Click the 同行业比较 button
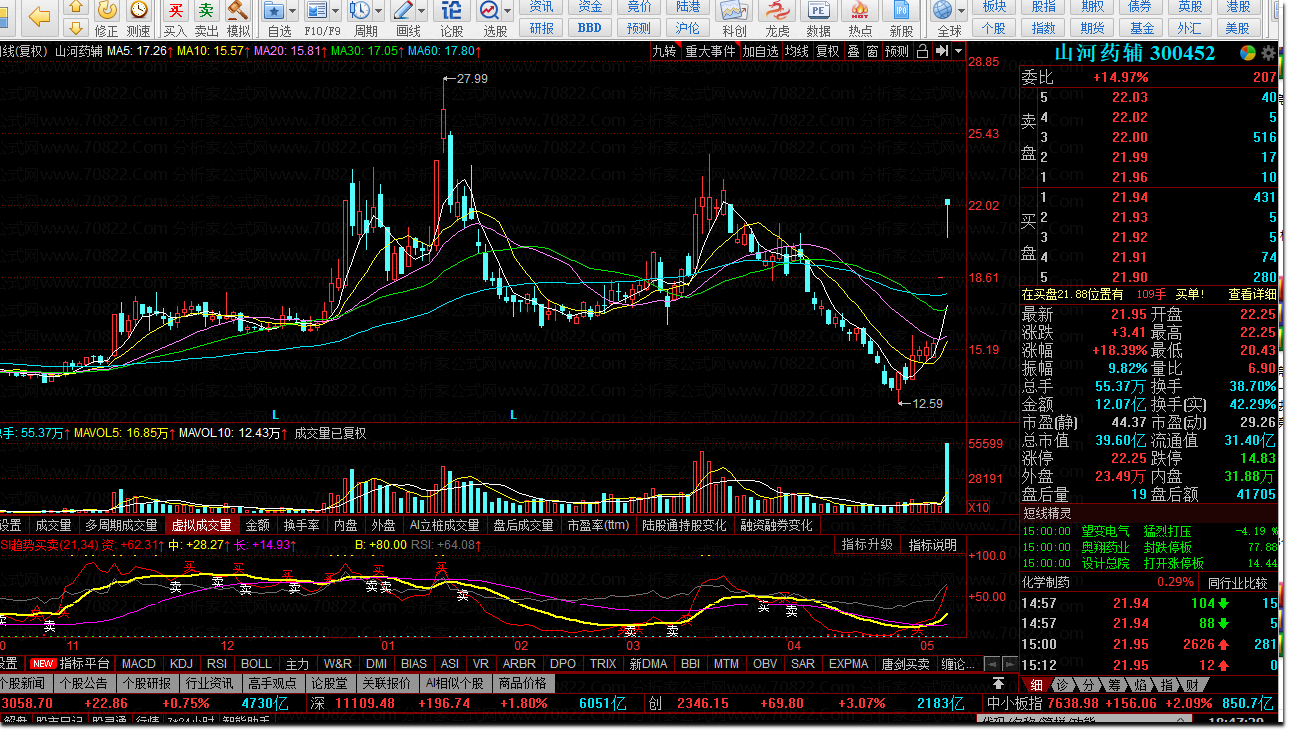1289x730 pixels. (1237, 583)
